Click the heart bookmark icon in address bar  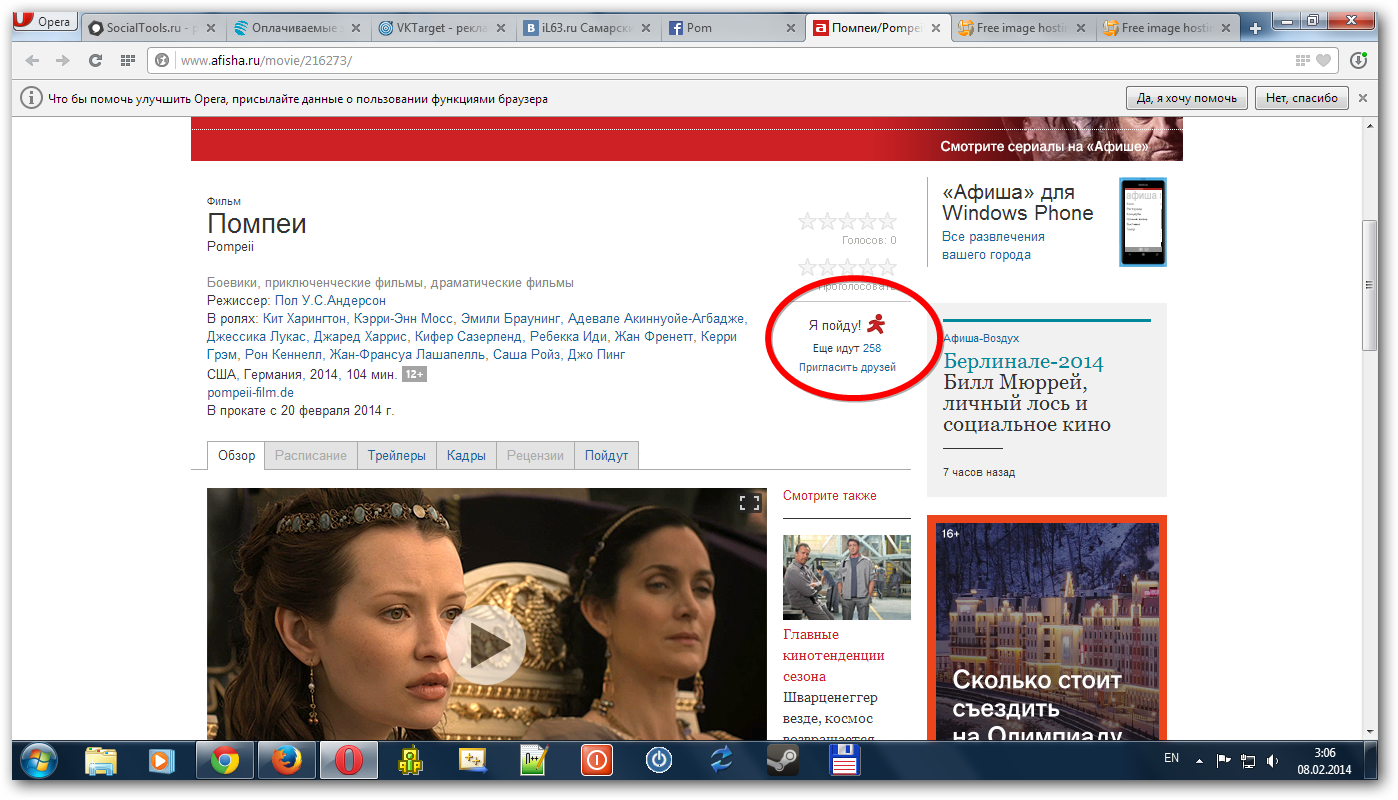1324,61
